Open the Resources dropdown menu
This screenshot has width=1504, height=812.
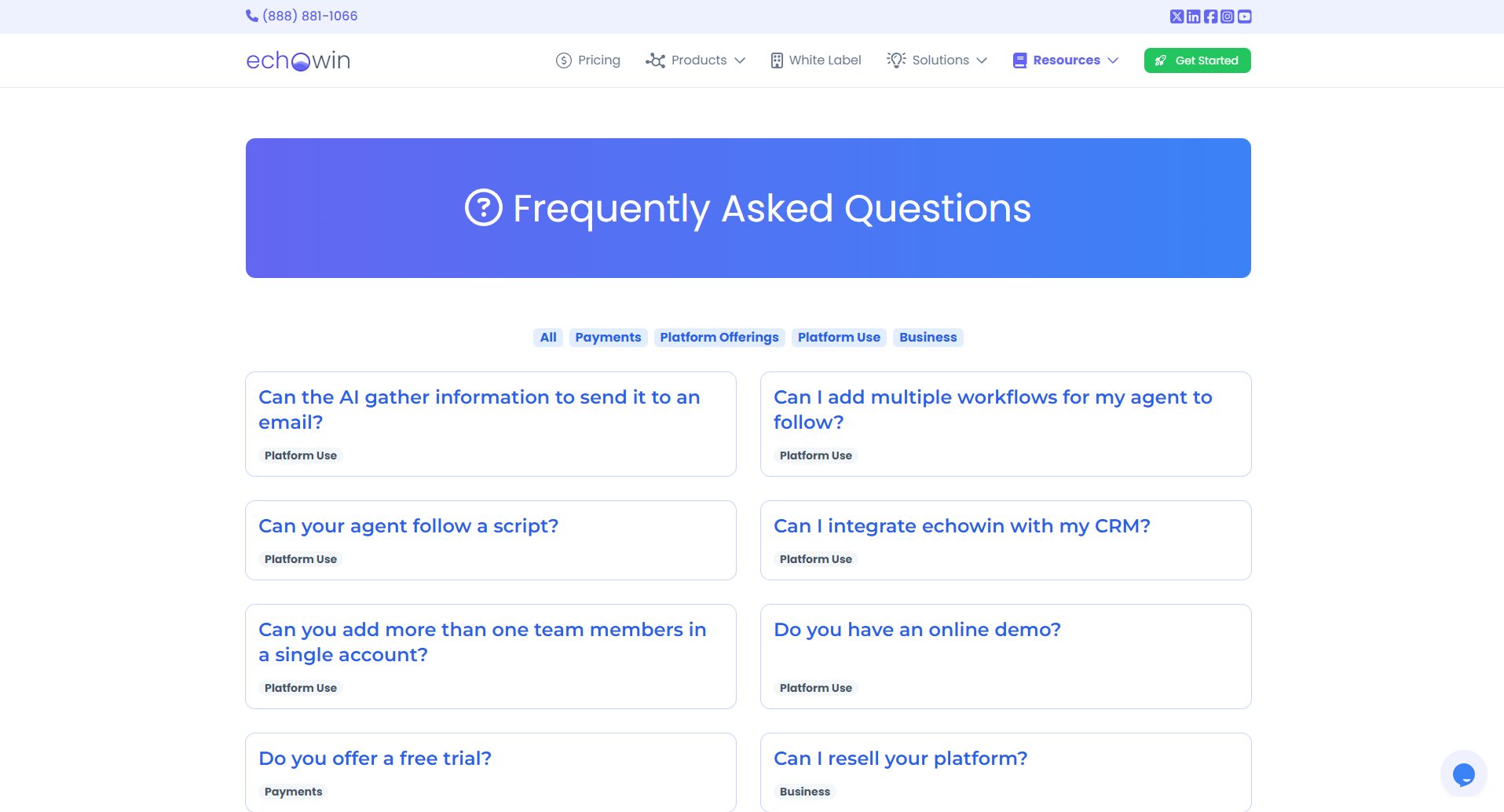point(1066,60)
